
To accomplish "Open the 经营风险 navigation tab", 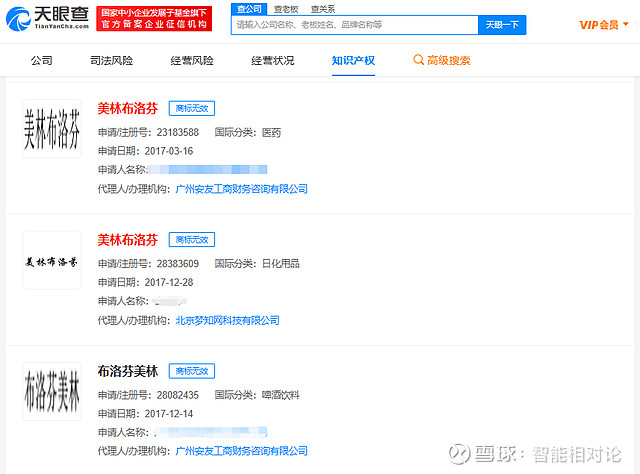I will pos(192,60).
